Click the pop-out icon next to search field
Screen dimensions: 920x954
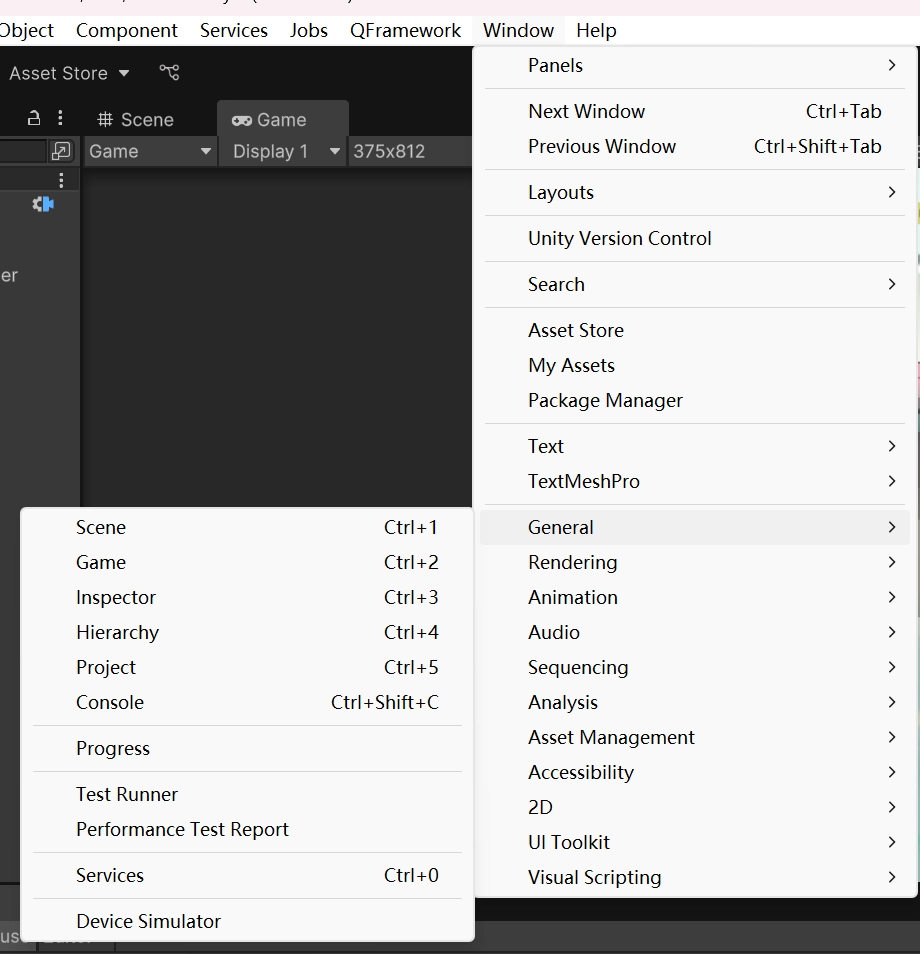pyautogui.click(x=61, y=151)
